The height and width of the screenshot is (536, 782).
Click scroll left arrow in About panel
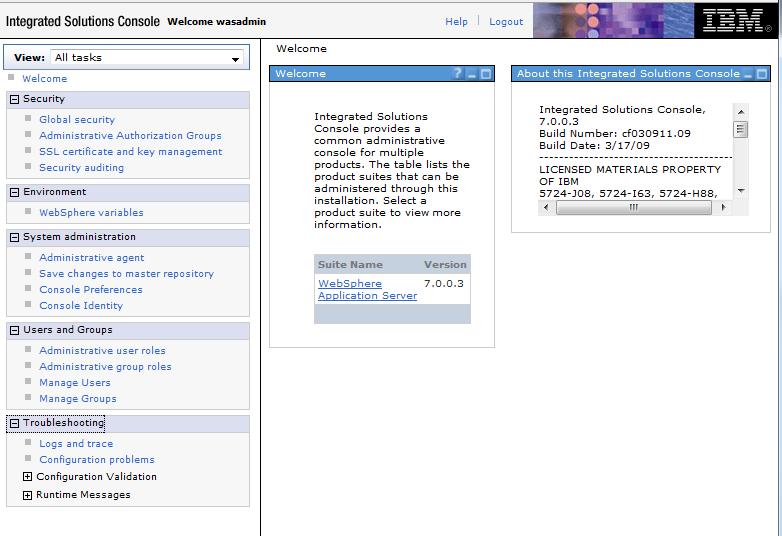coord(546,207)
